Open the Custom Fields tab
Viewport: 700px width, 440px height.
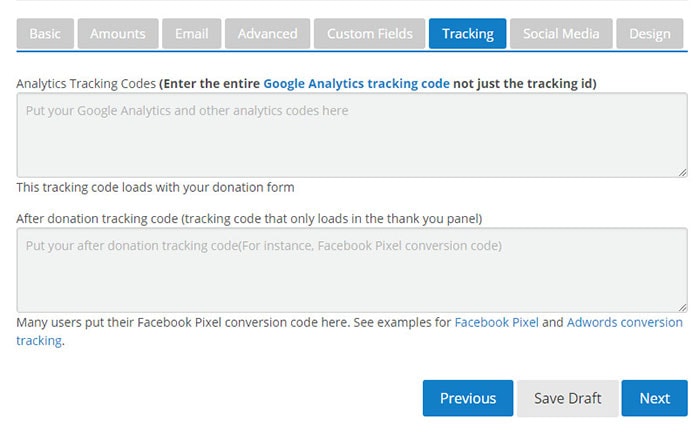tap(369, 34)
